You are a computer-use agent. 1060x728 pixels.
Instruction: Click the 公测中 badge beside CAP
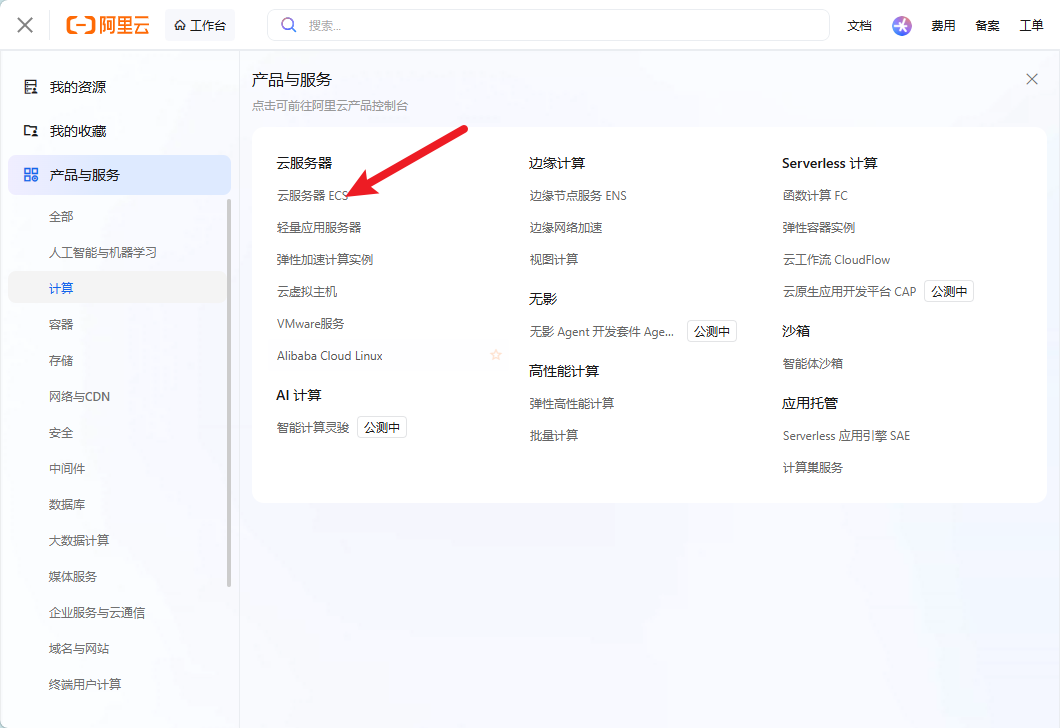pos(949,291)
